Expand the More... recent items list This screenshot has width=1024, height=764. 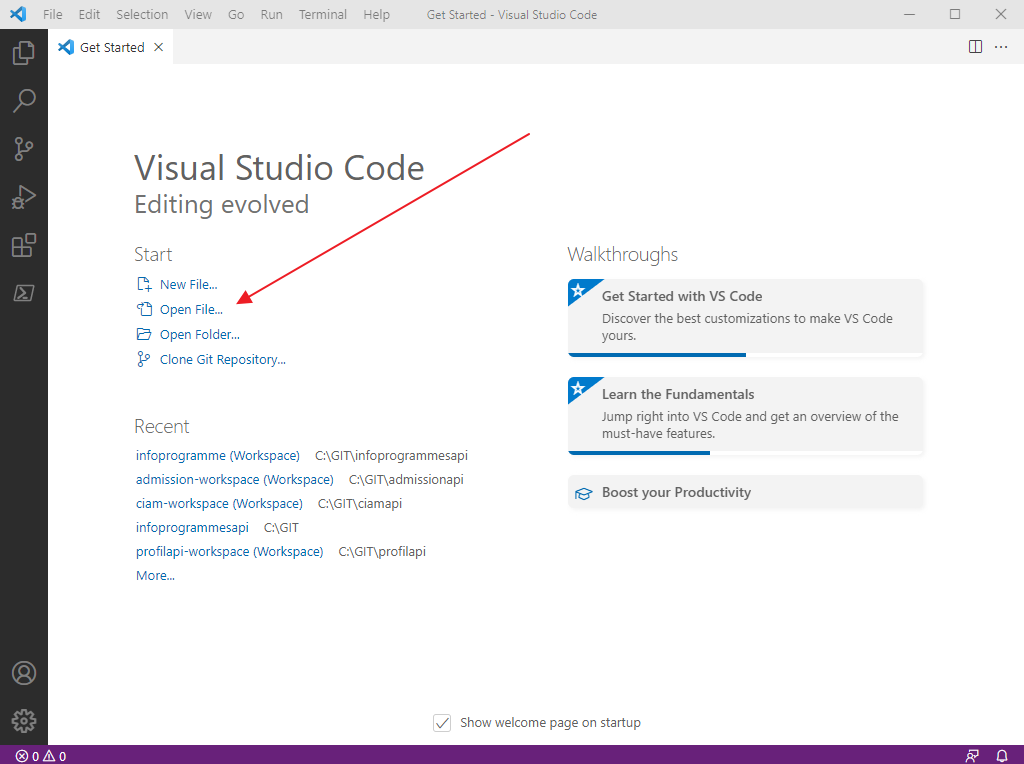pyautogui.click(x=155, y=576)
